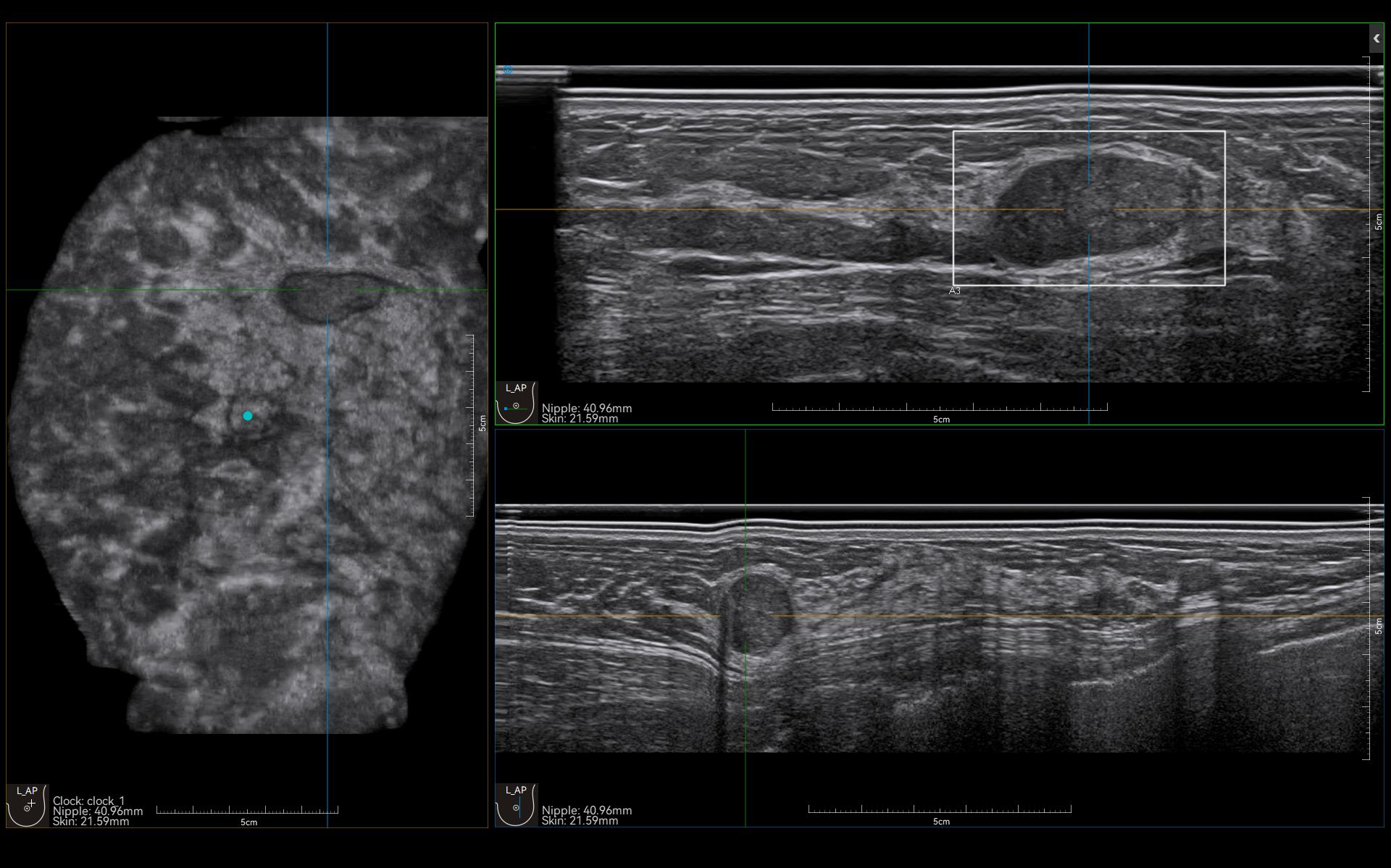Click the orange horizontal crosshair line in the transverse view
Viewport: 1391px width, 868px height.
tap(724, 209)
